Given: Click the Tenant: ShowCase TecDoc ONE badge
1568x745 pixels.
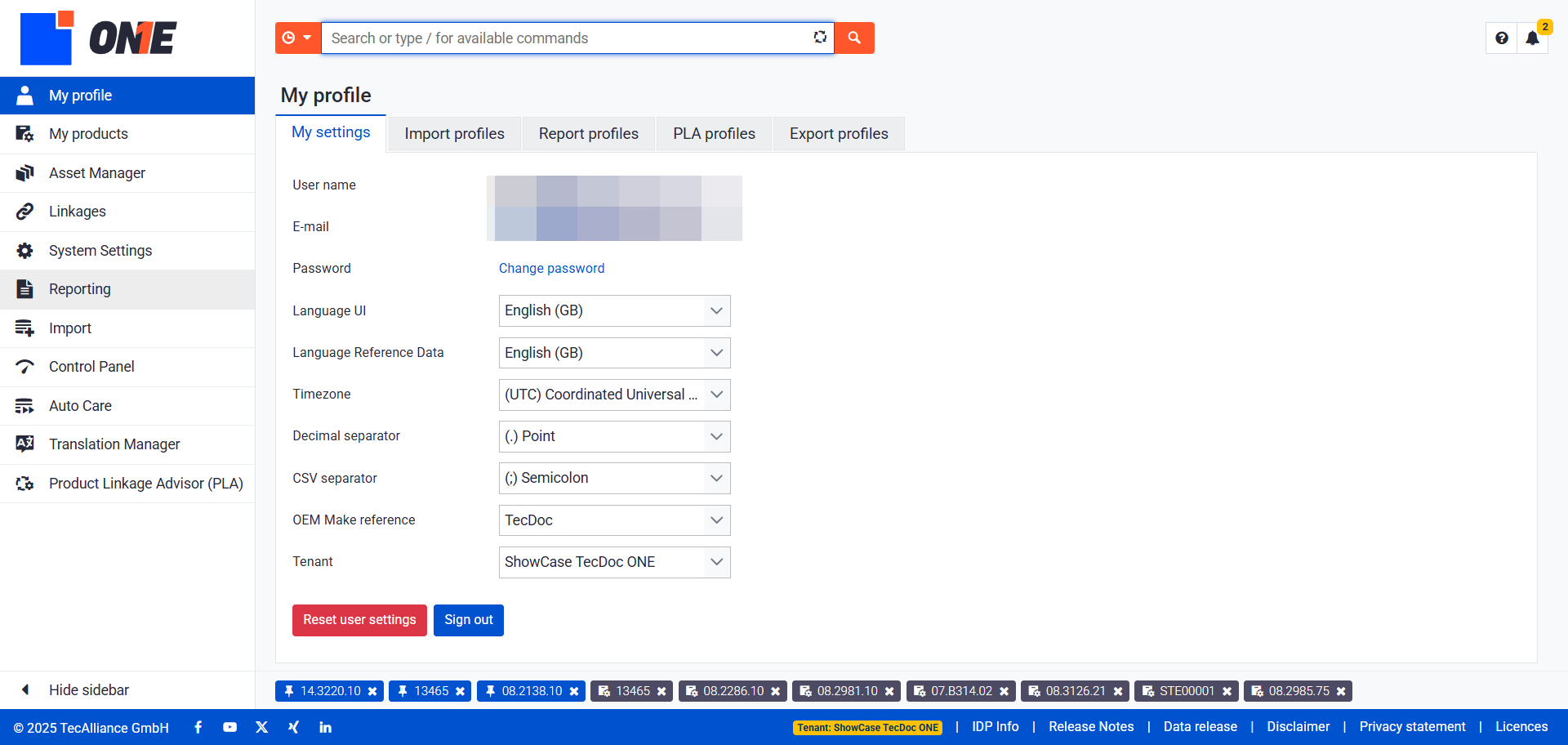Looking at the screenshot, I should [x=867, y=728].
